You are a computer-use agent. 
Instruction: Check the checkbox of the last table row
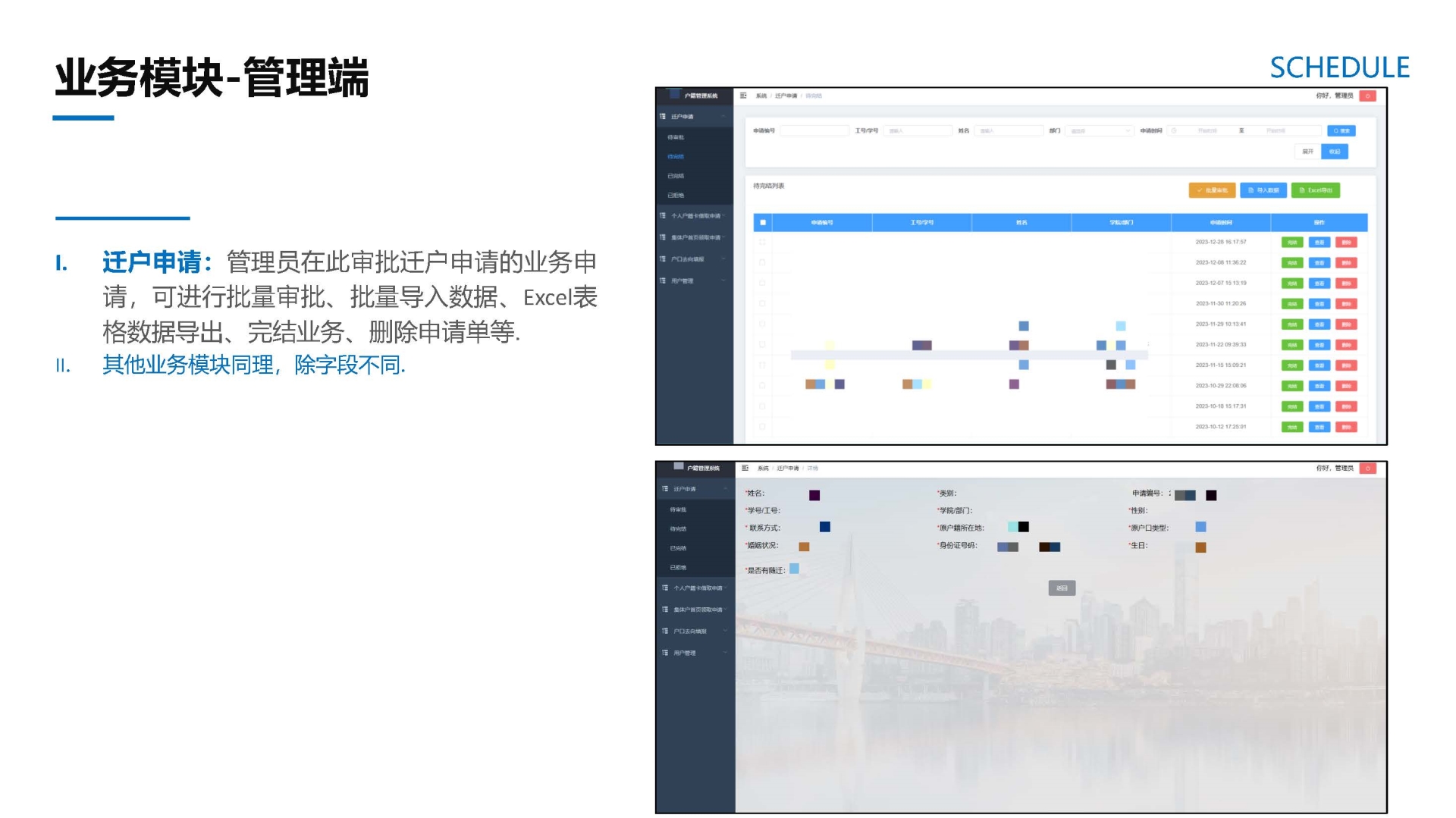click(x=762, y=427)
